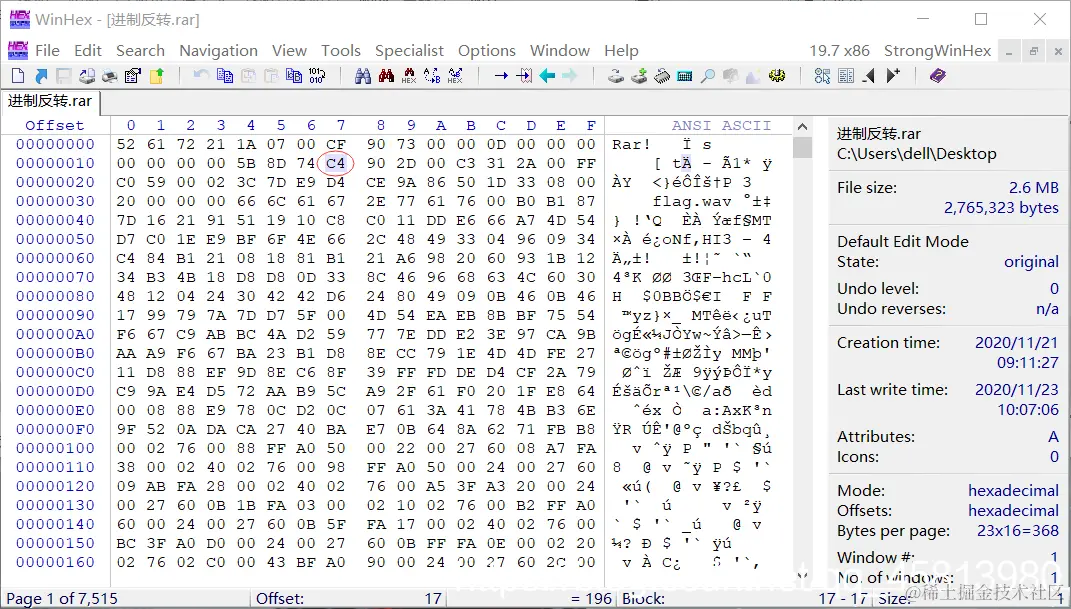This screenshot has width=1071, height=609.
Task: Click disk icon with green plus
Action: click(639, 76)
